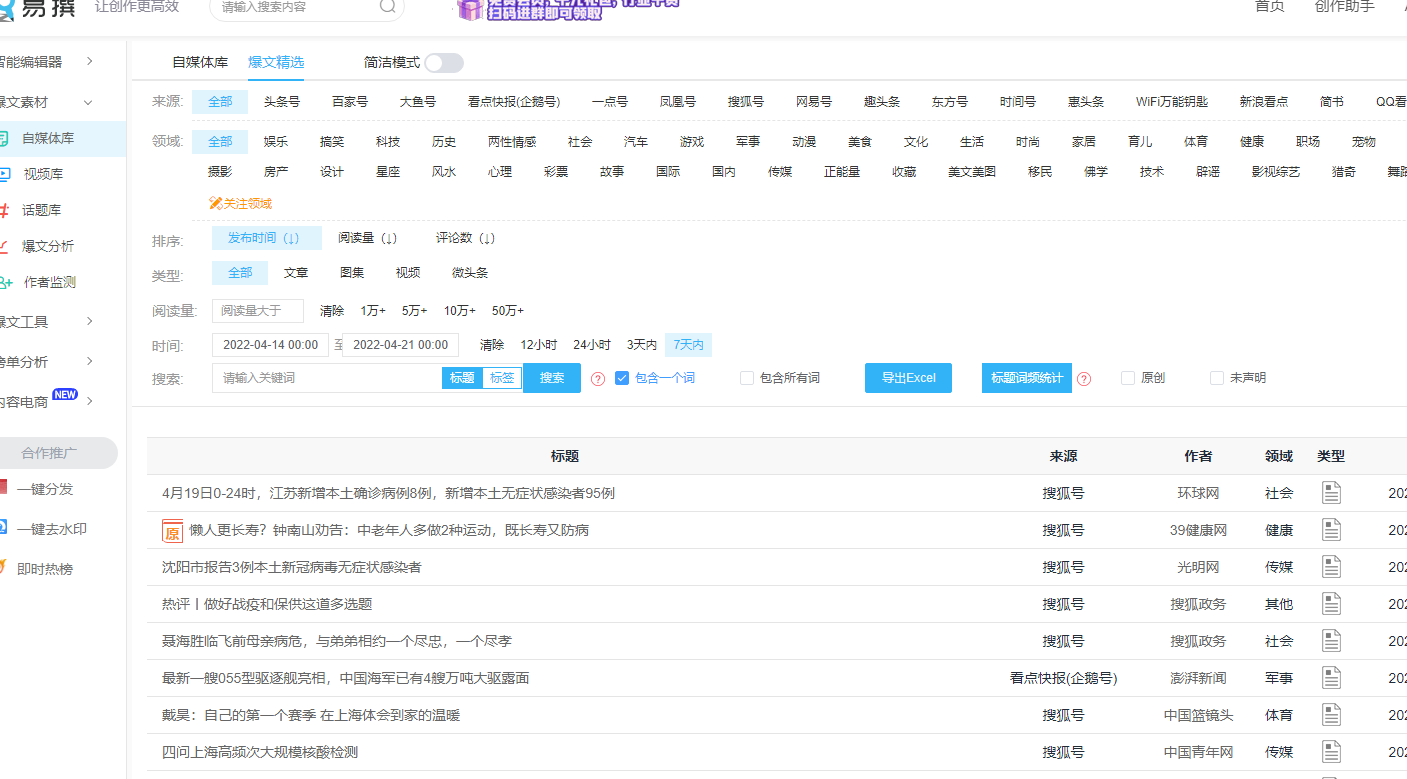Viewport: 1407px width, 779px height.
Task: Sort by 阅读量 descending
Action: point(368,238)
